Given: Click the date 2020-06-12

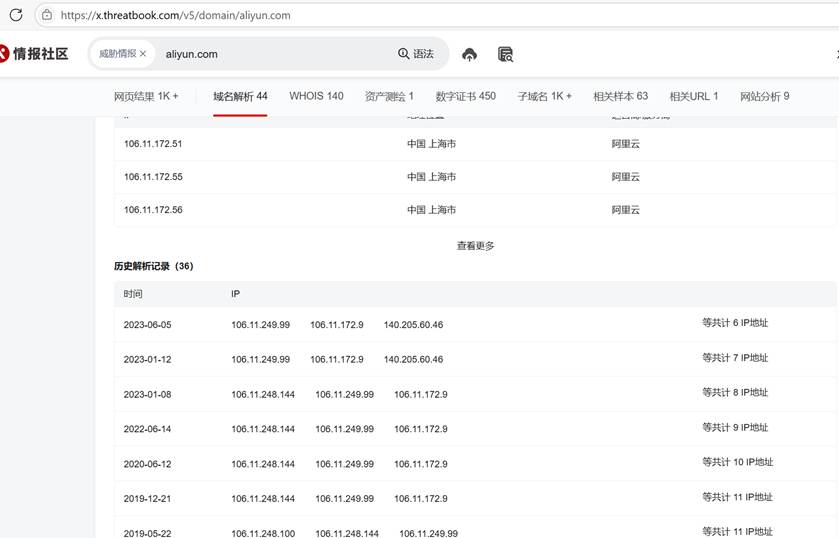Looking at the screenshot, I should [147, 464].
